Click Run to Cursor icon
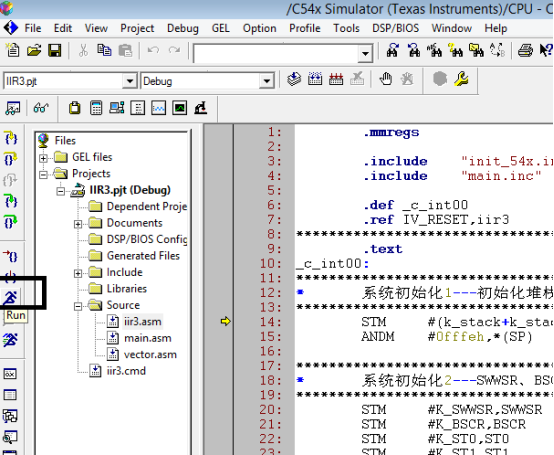554x455 pixels. tap(11, 256)
